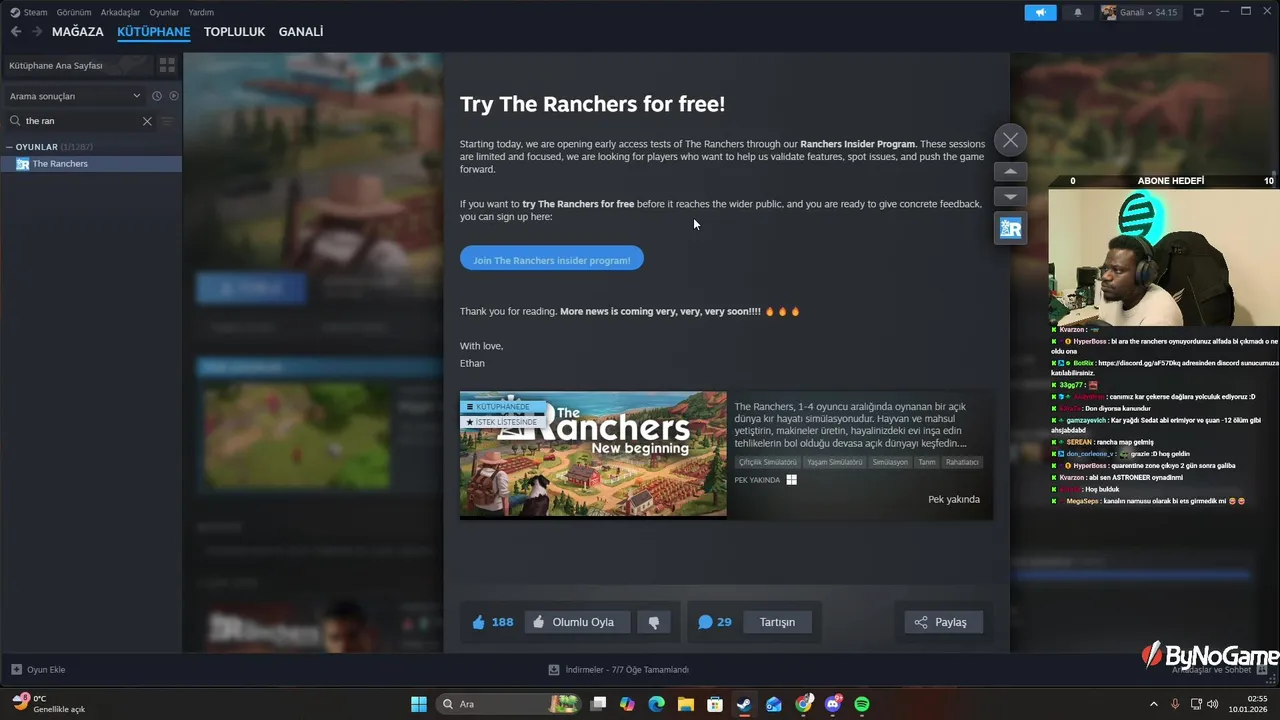Image resolution: width=1280 pixels, height=720 pixels.
Task: Select The Ranchers in the library list
Action: (91, 164)
